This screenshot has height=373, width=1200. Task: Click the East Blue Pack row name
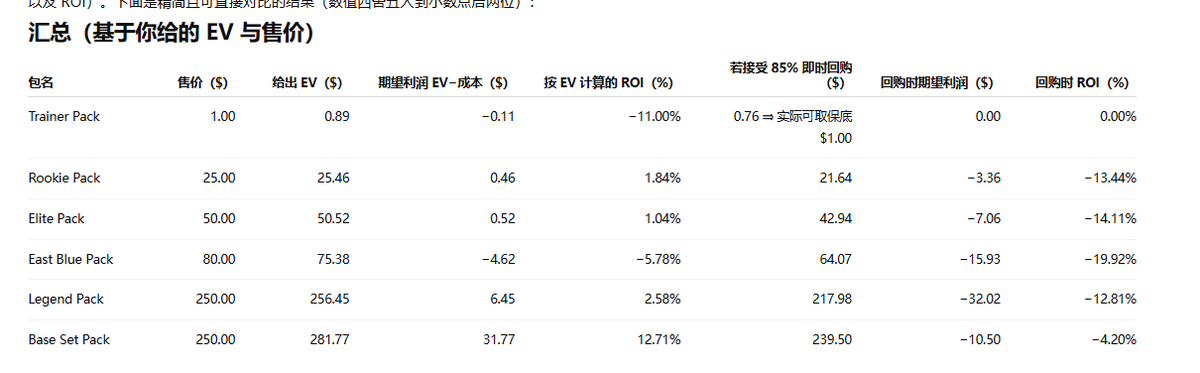71,259
